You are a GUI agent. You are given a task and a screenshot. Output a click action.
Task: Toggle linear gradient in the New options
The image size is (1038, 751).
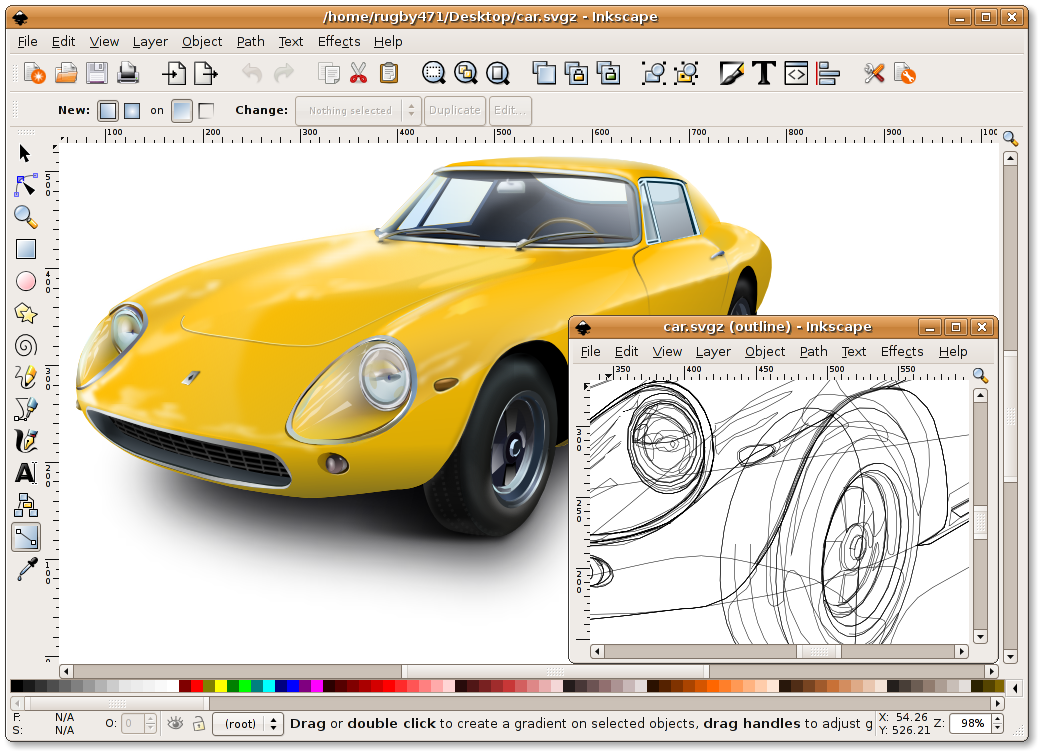107,110
